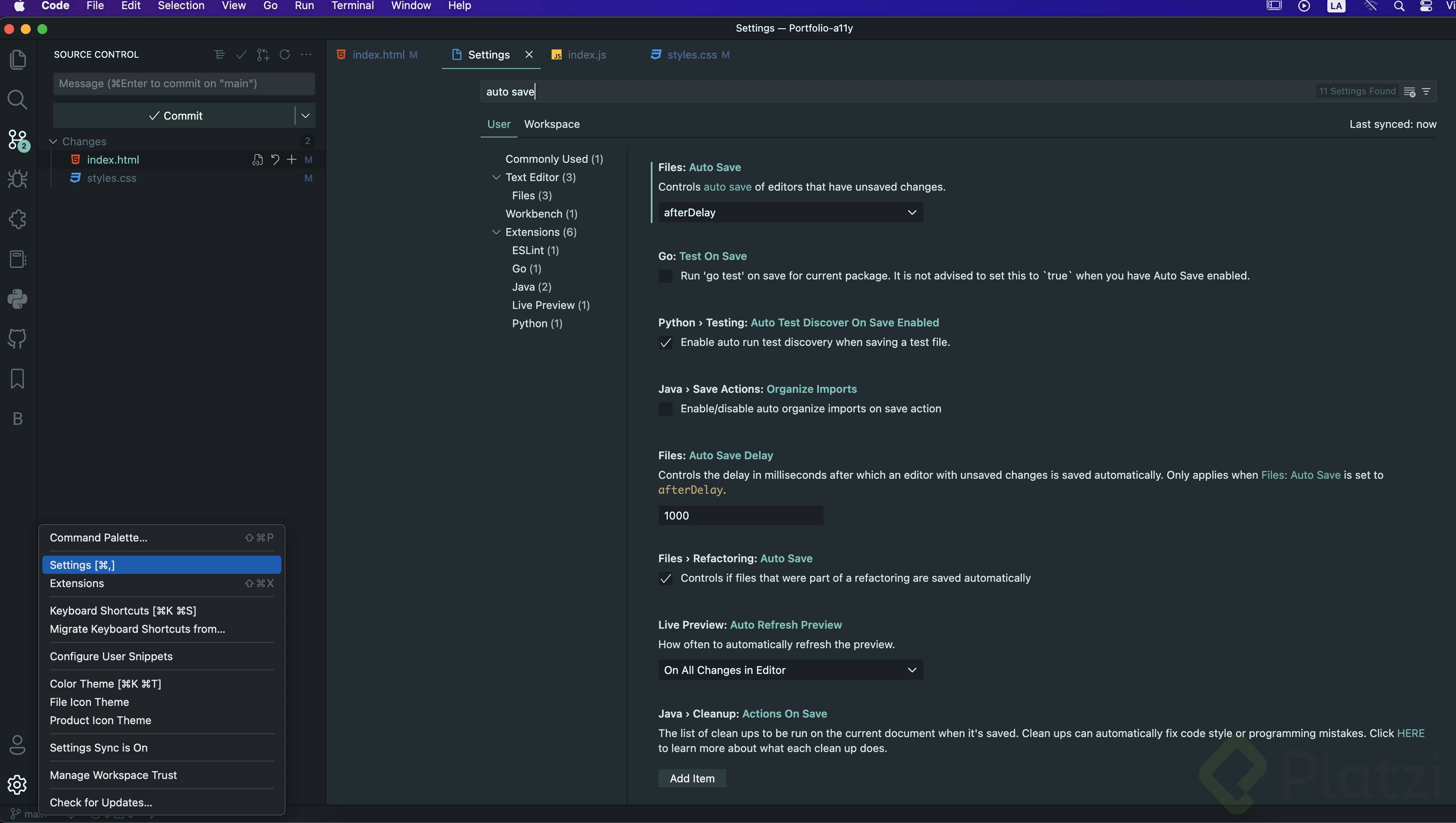Stage changes for index.html with plus icon
Image resolution: width=1456 pixels, height=823 pixels.
(292, 159)
